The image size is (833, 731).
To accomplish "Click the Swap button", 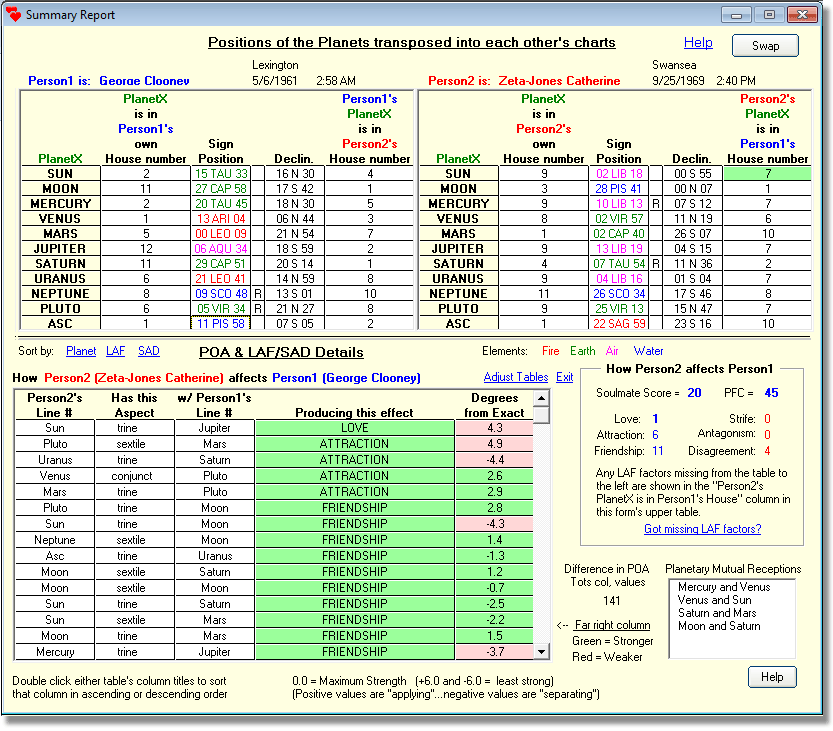I will [765, 46].
